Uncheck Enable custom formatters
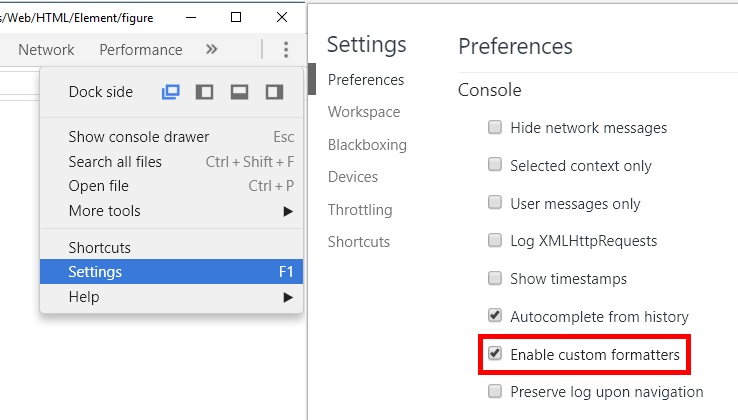738x420 pixels. click(x=494, y=354)
